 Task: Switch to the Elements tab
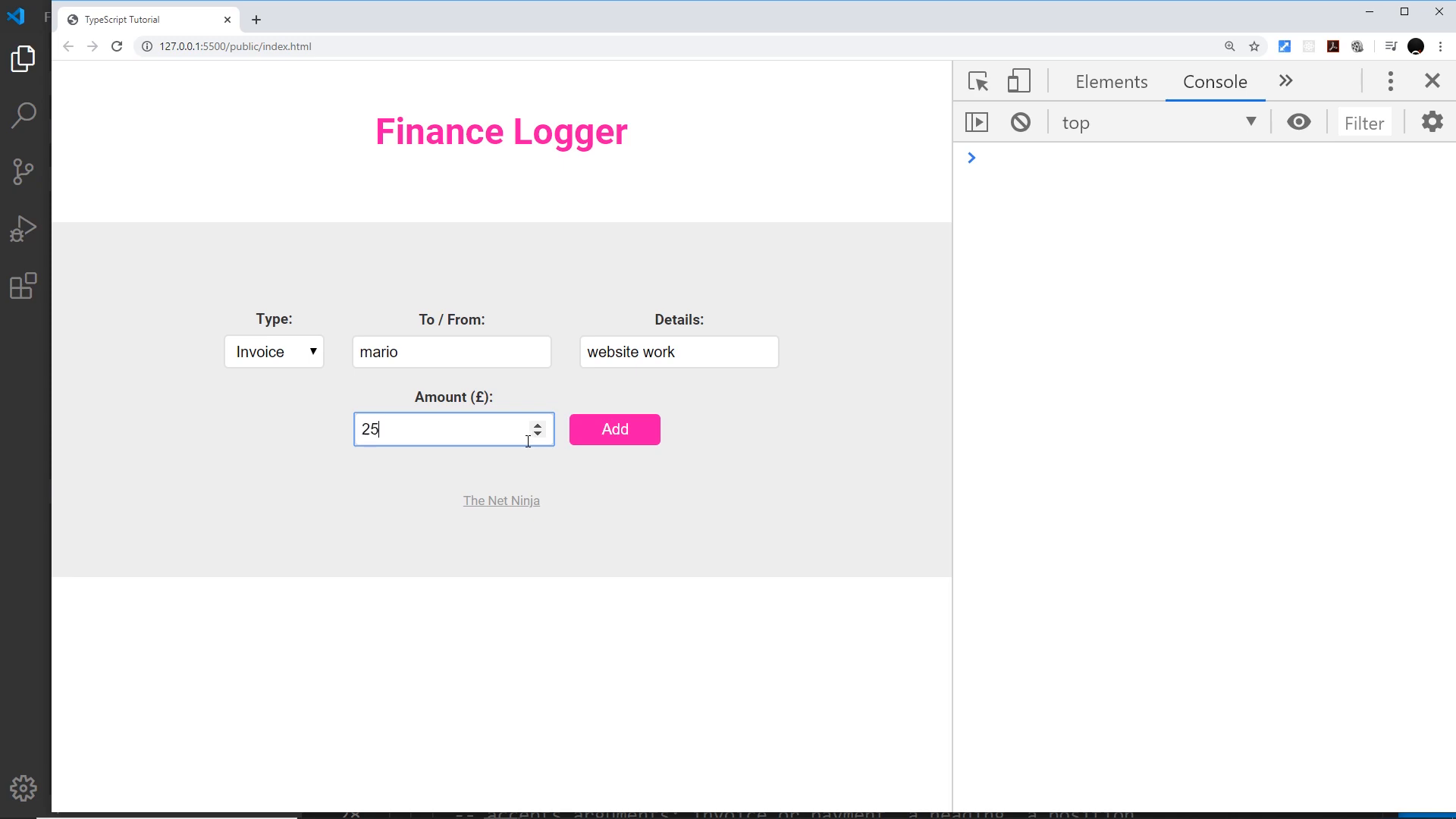[1111, 82]
